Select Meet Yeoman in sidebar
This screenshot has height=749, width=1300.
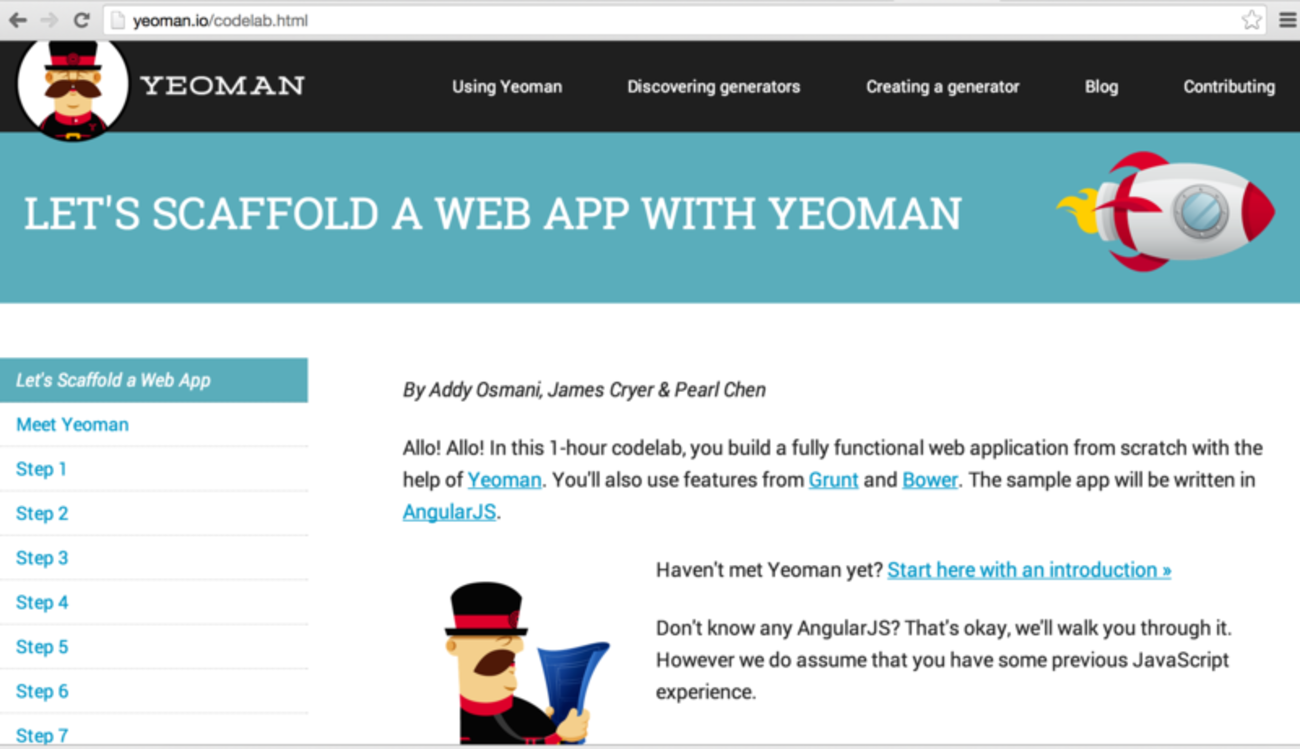(72, 425)
